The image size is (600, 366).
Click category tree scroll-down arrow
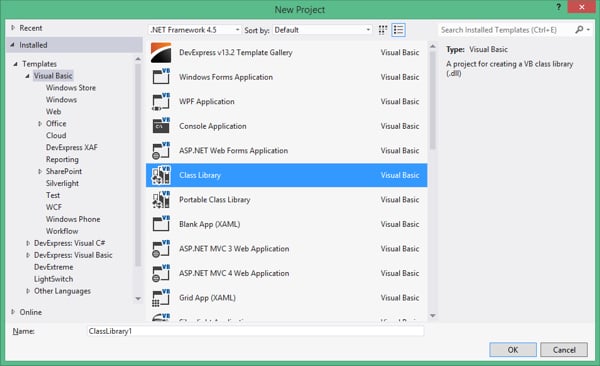tap(138, 299)
